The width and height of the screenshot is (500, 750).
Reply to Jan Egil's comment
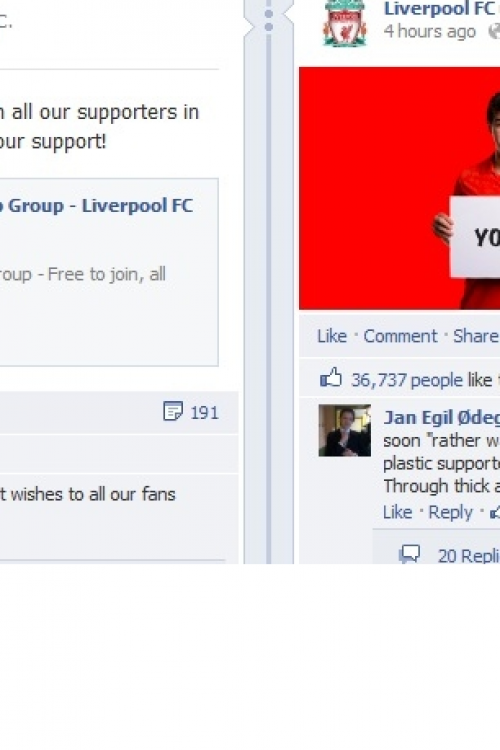coord(450,512)
